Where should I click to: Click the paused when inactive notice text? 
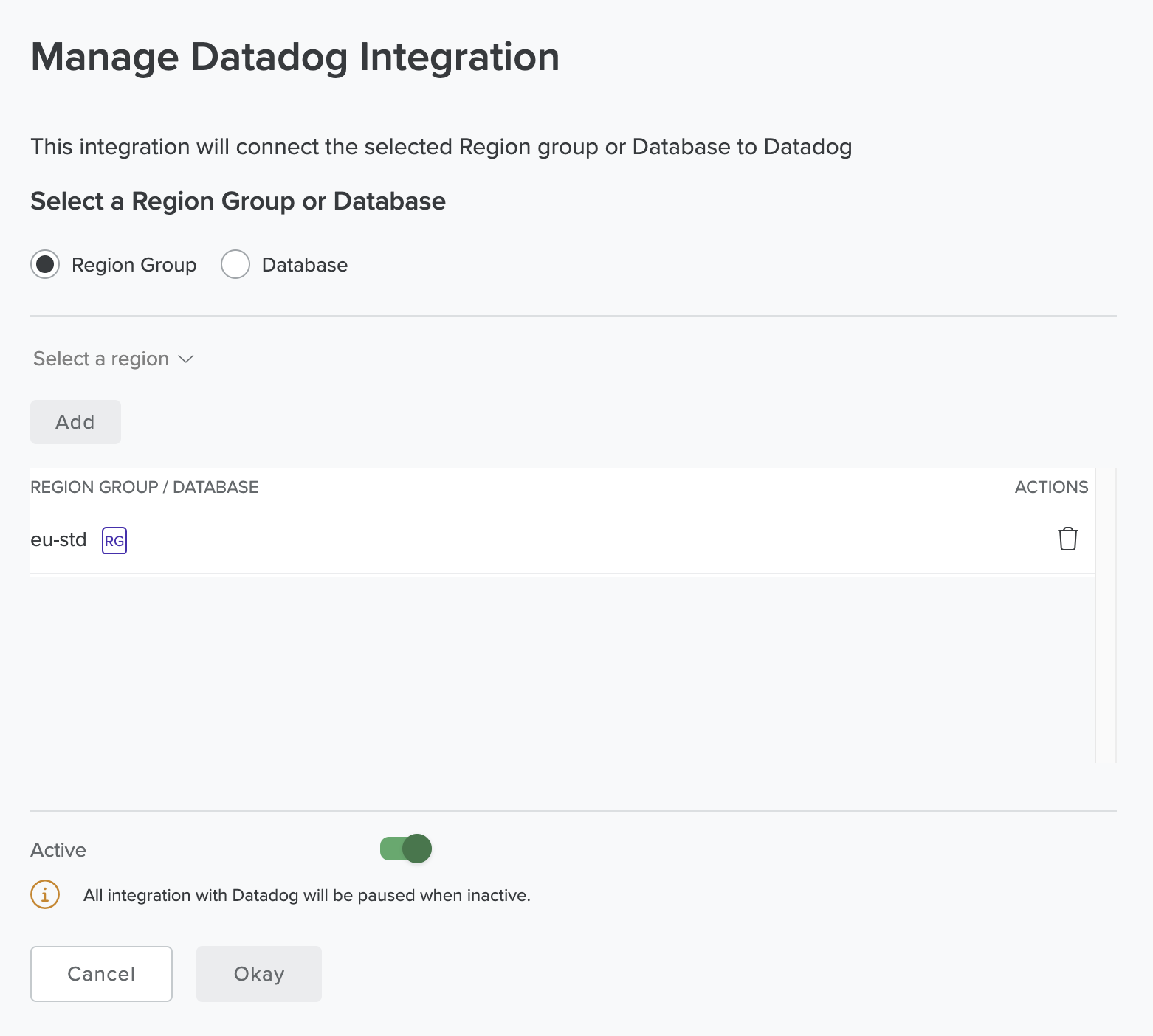307,895
